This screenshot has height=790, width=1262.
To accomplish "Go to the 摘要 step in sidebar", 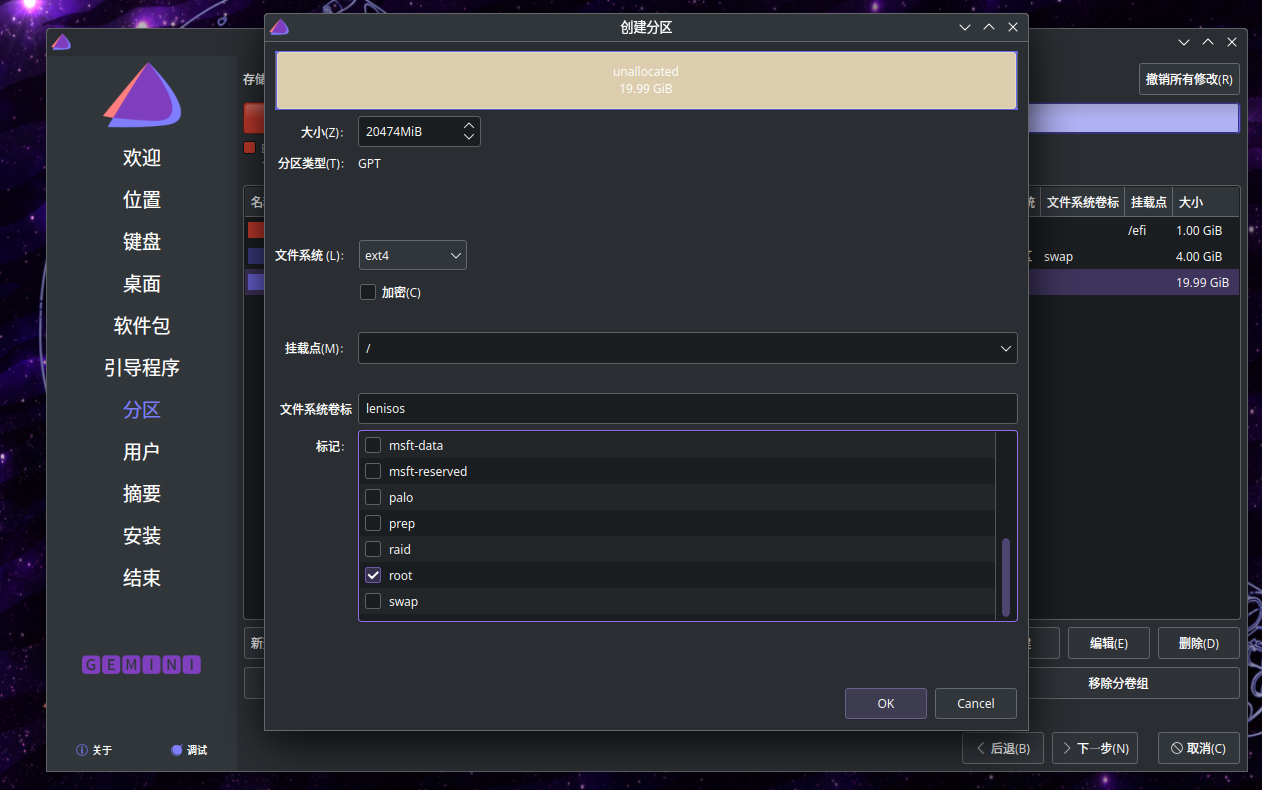I will (x=142, y=494).
